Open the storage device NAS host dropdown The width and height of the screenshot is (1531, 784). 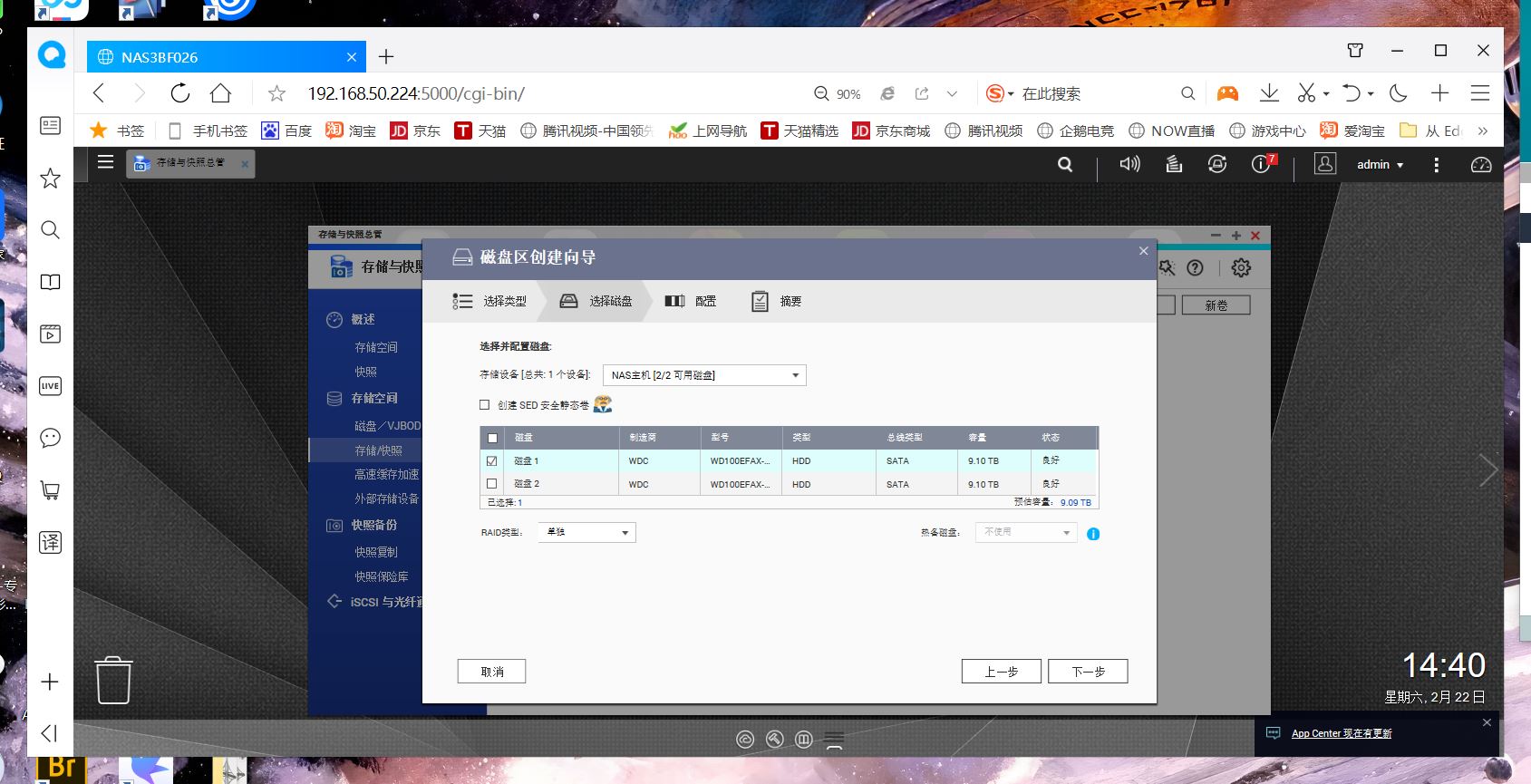[x=704, y=375]
